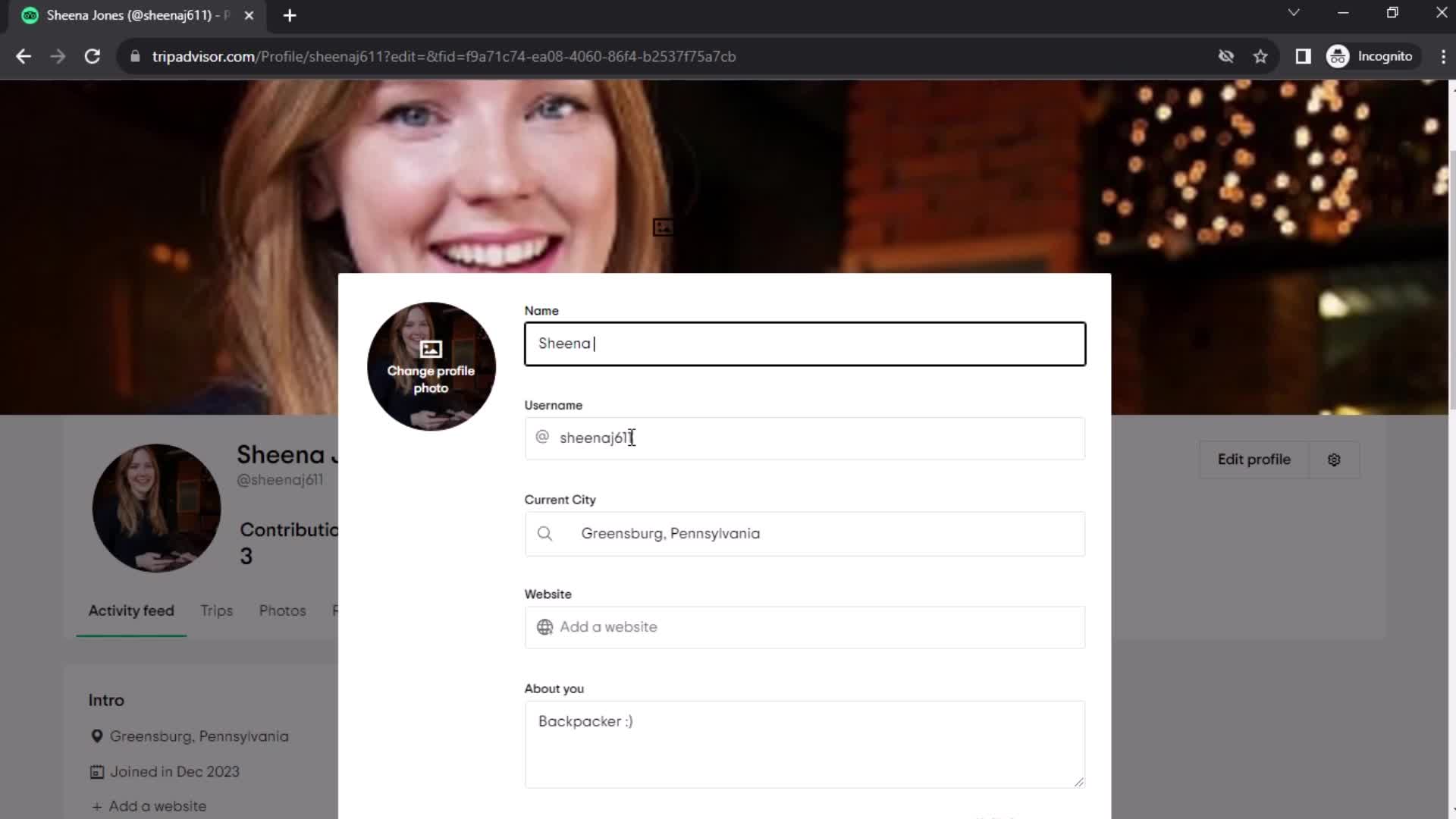
Task: Click the Current City Greensburg Pennsylvania field
Action: (x=805, y=533)
